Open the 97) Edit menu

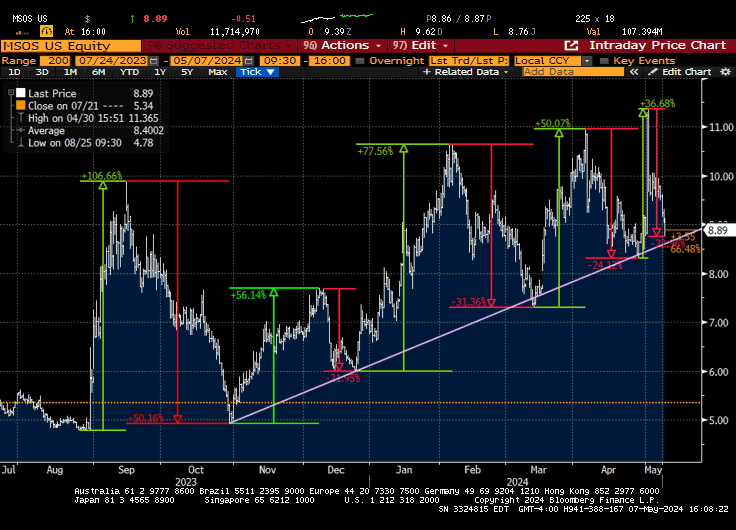[421, 46]
